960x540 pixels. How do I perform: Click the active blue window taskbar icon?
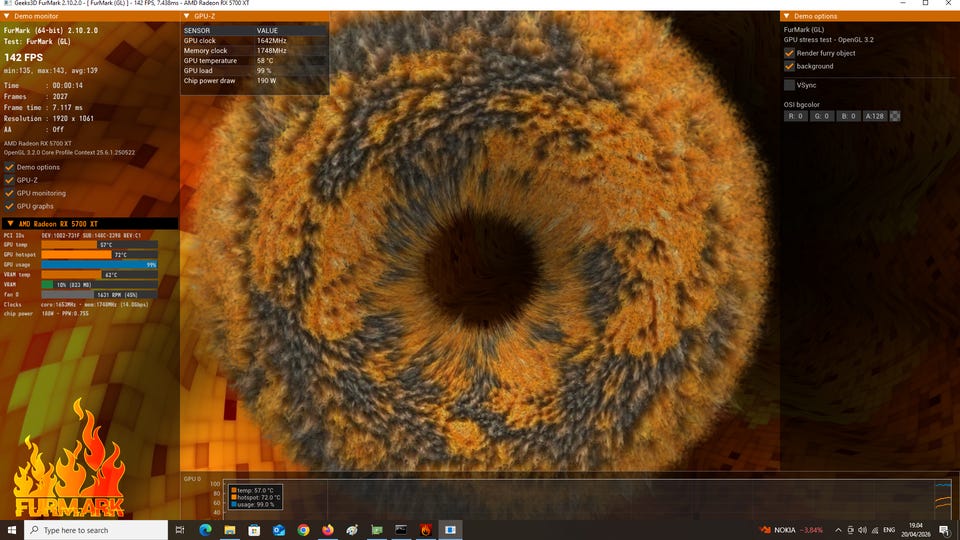[450, 530]
